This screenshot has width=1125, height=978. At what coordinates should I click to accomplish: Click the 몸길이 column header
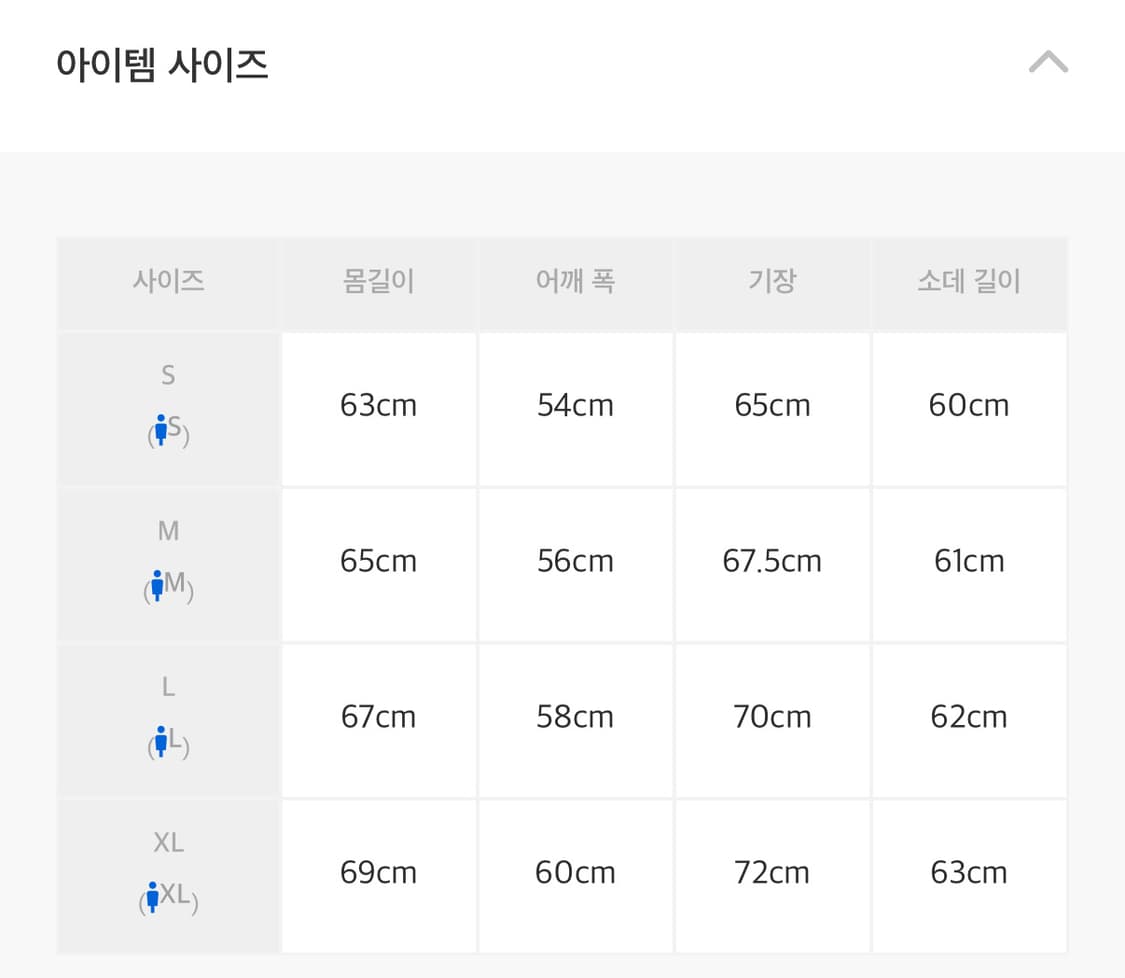(x=379, y=281)
